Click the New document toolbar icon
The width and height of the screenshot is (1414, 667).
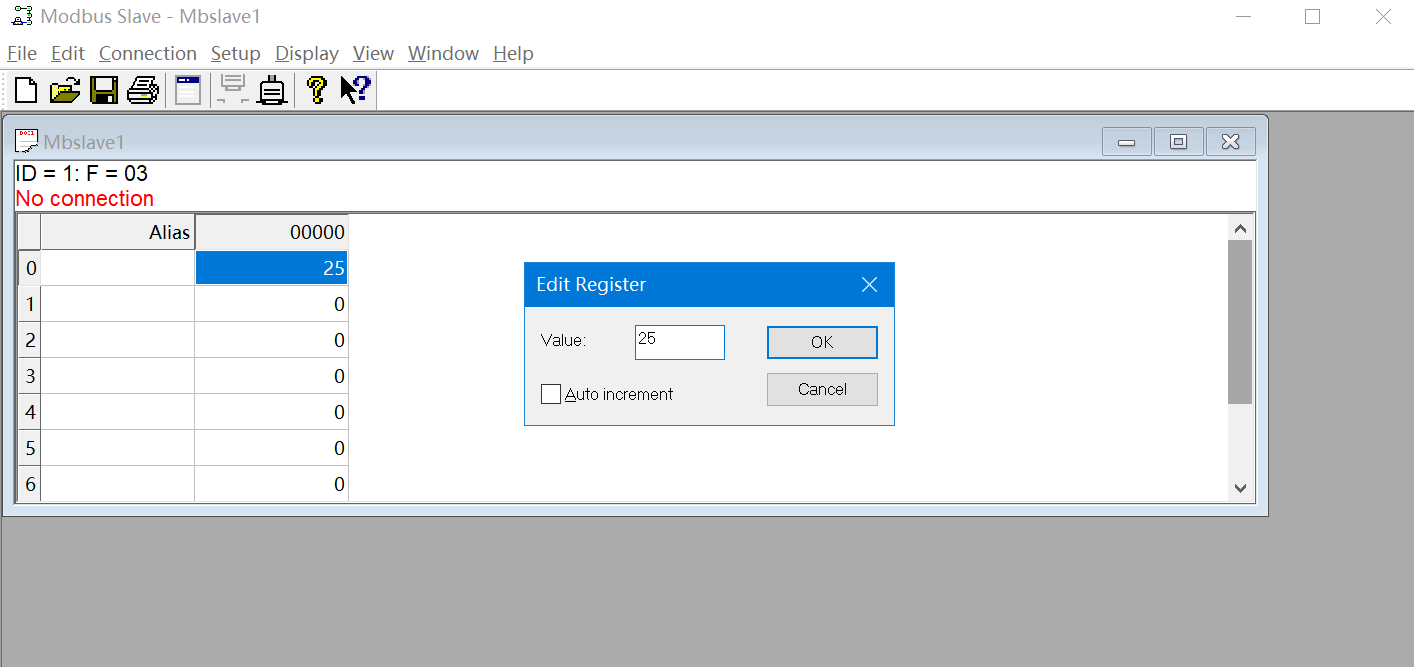pos(26,90)
